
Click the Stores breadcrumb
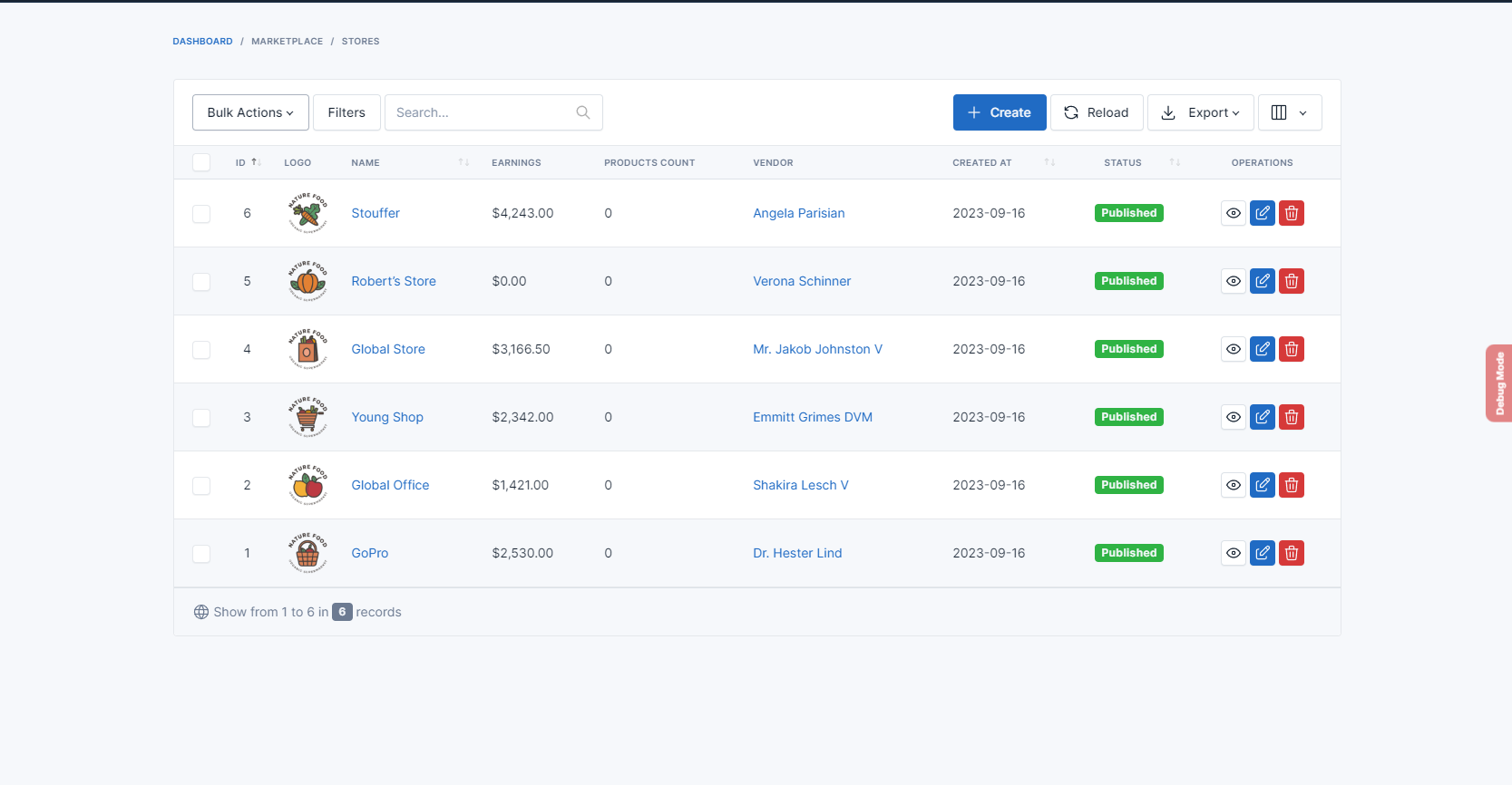point(360,42)
